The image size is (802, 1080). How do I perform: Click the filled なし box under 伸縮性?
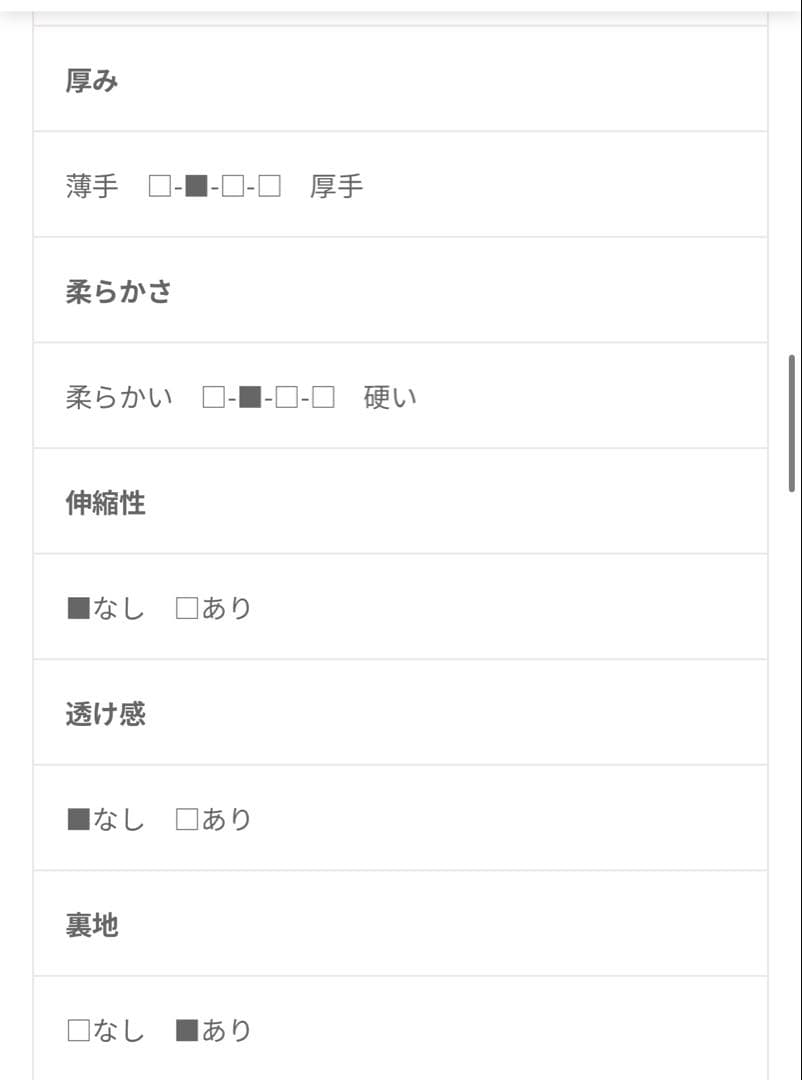pos(78,608)
